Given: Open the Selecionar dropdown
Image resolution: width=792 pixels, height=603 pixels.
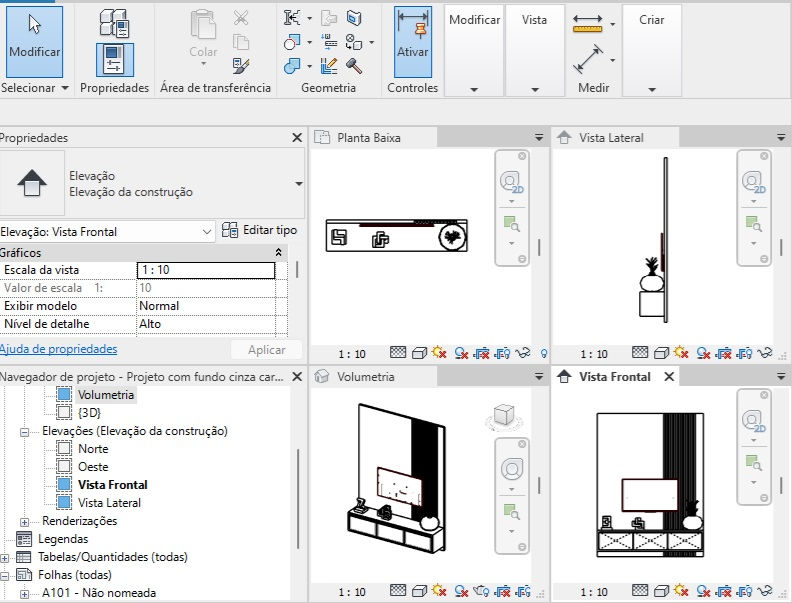Looking at the screenshot, I should point(34,87).
